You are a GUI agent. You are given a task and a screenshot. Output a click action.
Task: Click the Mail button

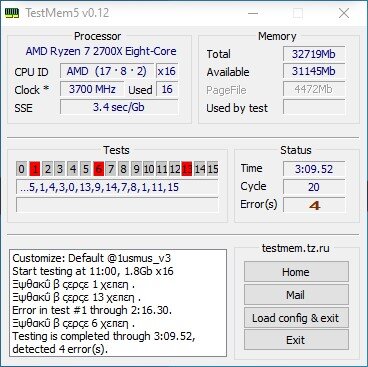(x=296, y=295)
